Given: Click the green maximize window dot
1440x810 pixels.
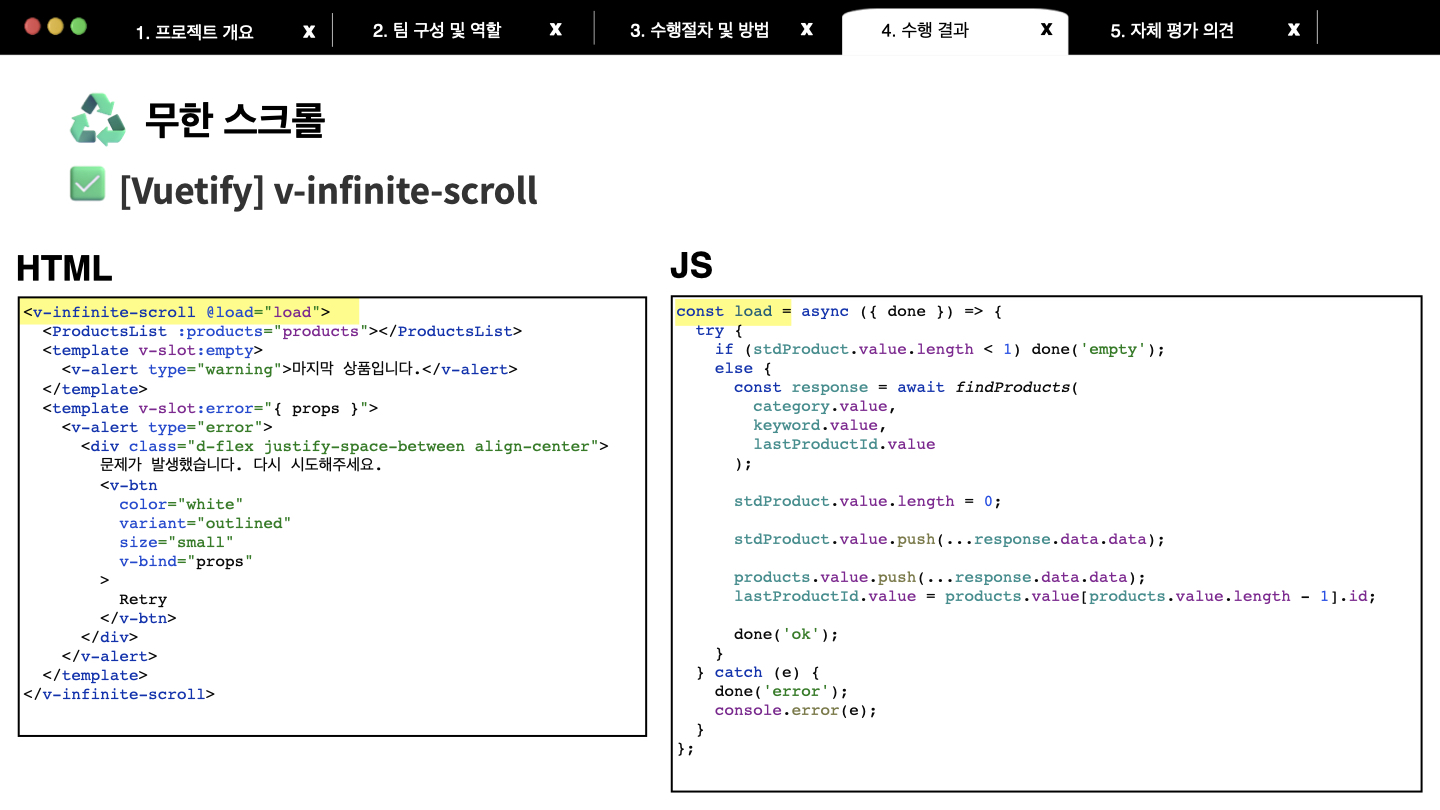Looking at the screenshot, I should [77, 26].
